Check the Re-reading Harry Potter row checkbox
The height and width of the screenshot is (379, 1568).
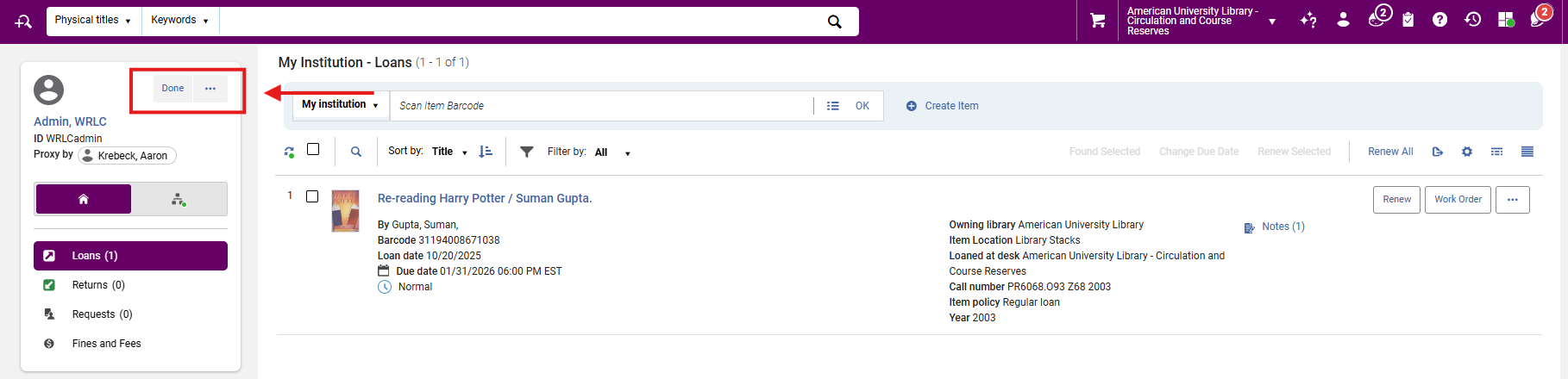312,196
